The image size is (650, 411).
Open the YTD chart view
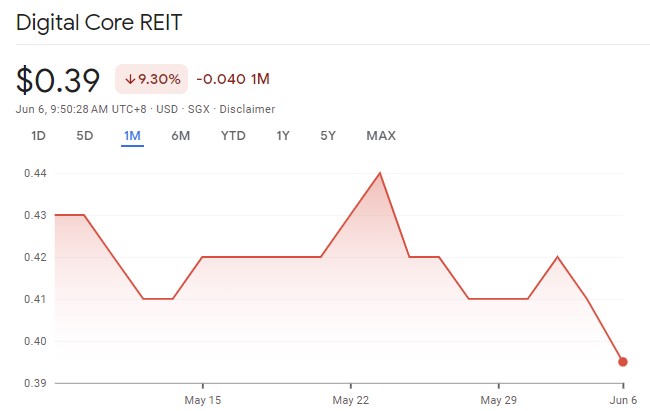[233, 136]
